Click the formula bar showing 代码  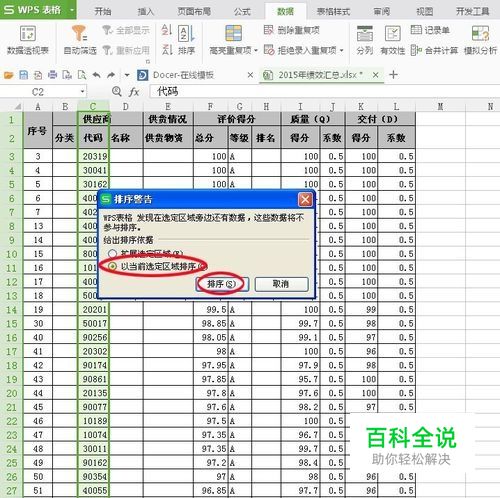(325, 92)
